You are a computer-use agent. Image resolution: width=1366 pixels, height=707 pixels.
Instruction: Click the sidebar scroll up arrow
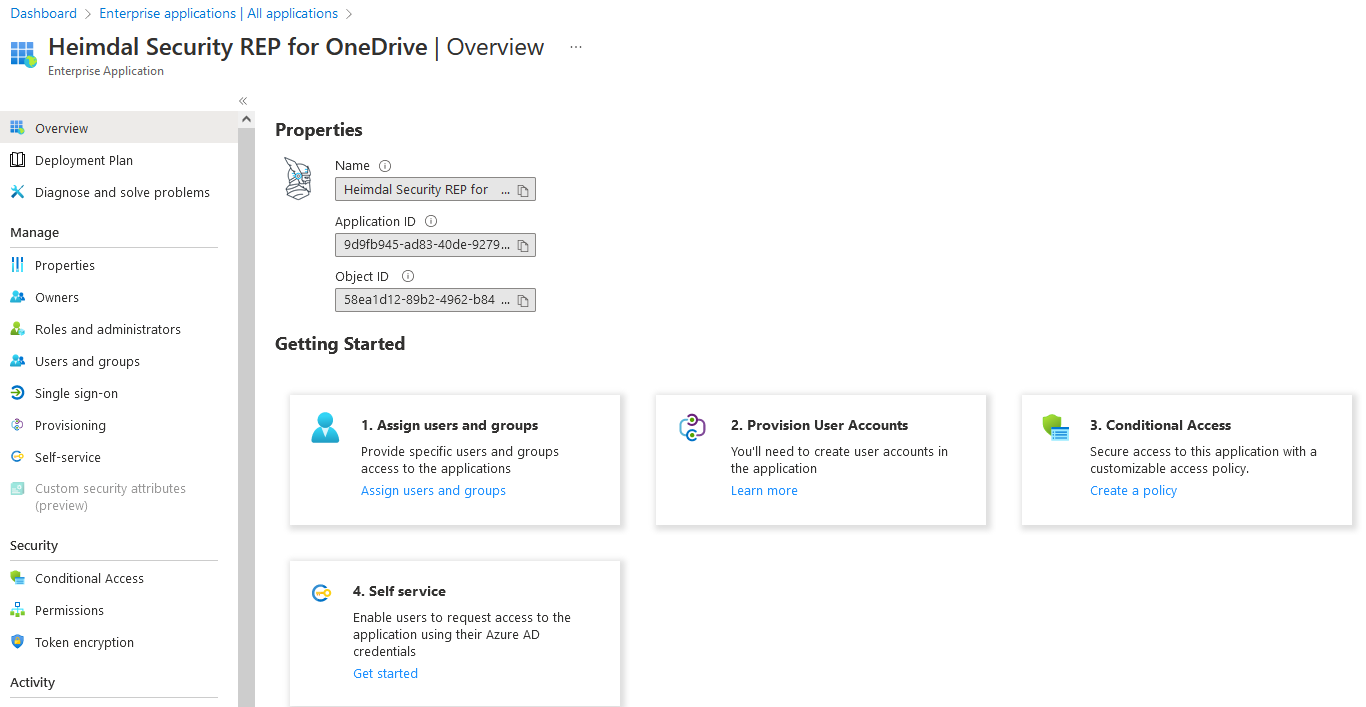[246, 119]
